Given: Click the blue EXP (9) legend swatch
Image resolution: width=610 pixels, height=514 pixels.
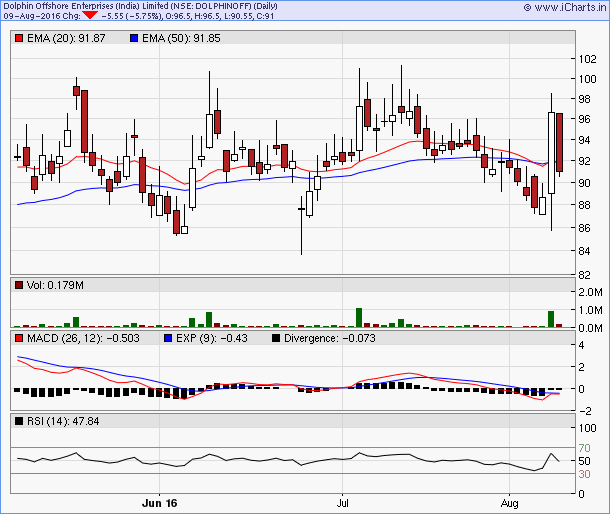Looking at the screenshot, I should pos(168,338).
